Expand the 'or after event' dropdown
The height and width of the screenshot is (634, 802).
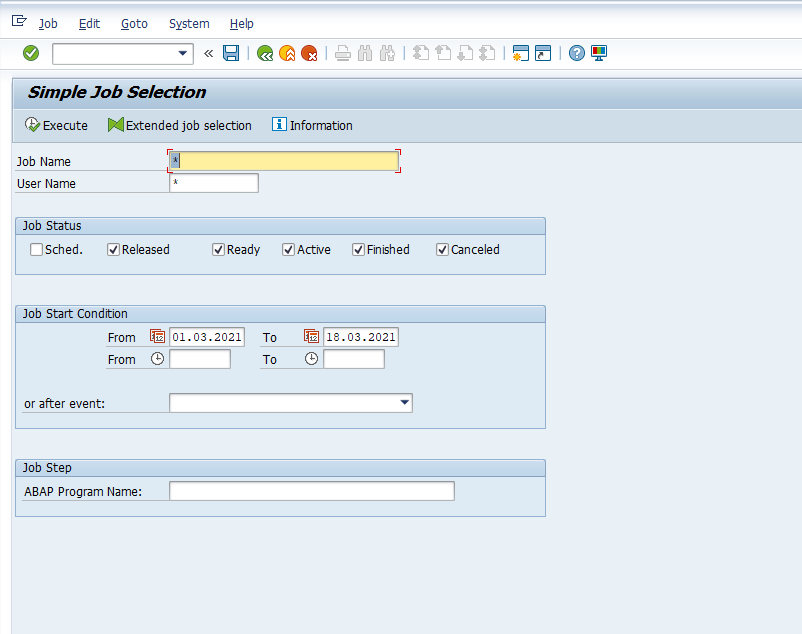click(x=404, y=403)
